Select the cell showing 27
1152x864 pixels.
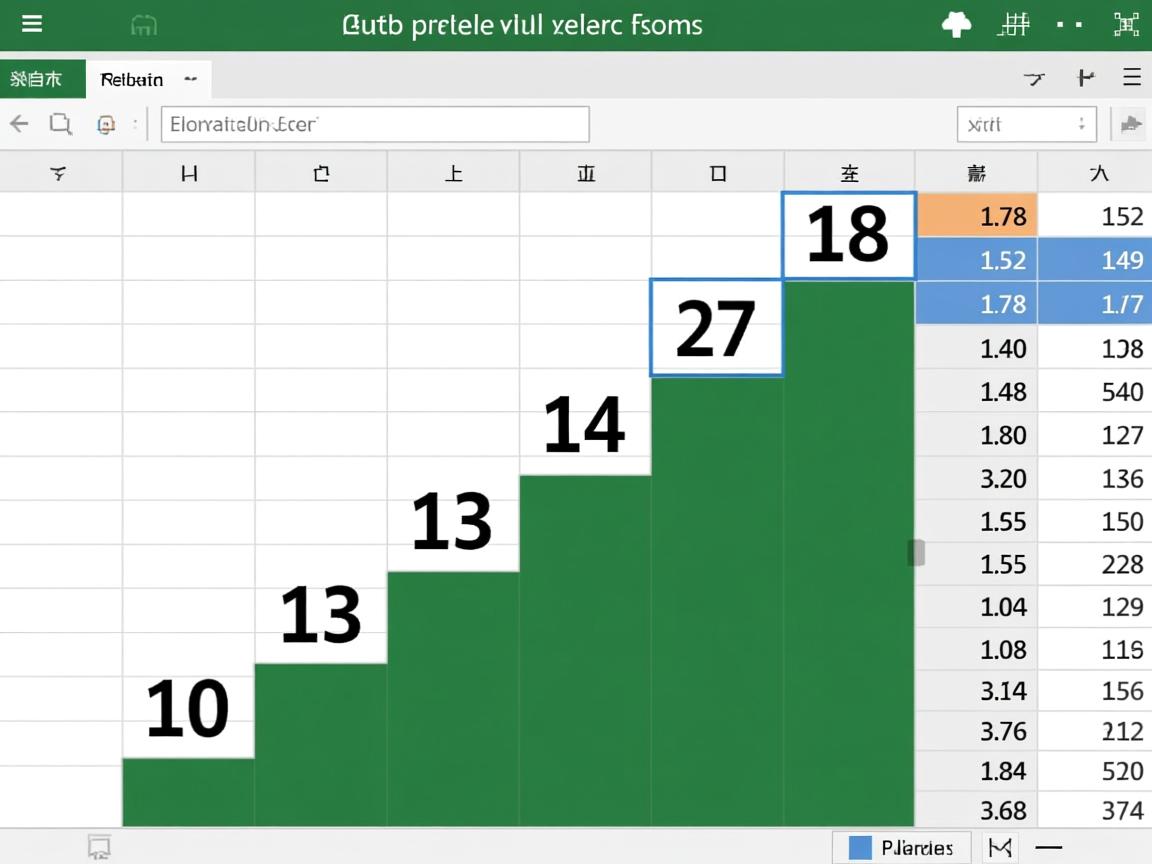click(x=716, y=328)
